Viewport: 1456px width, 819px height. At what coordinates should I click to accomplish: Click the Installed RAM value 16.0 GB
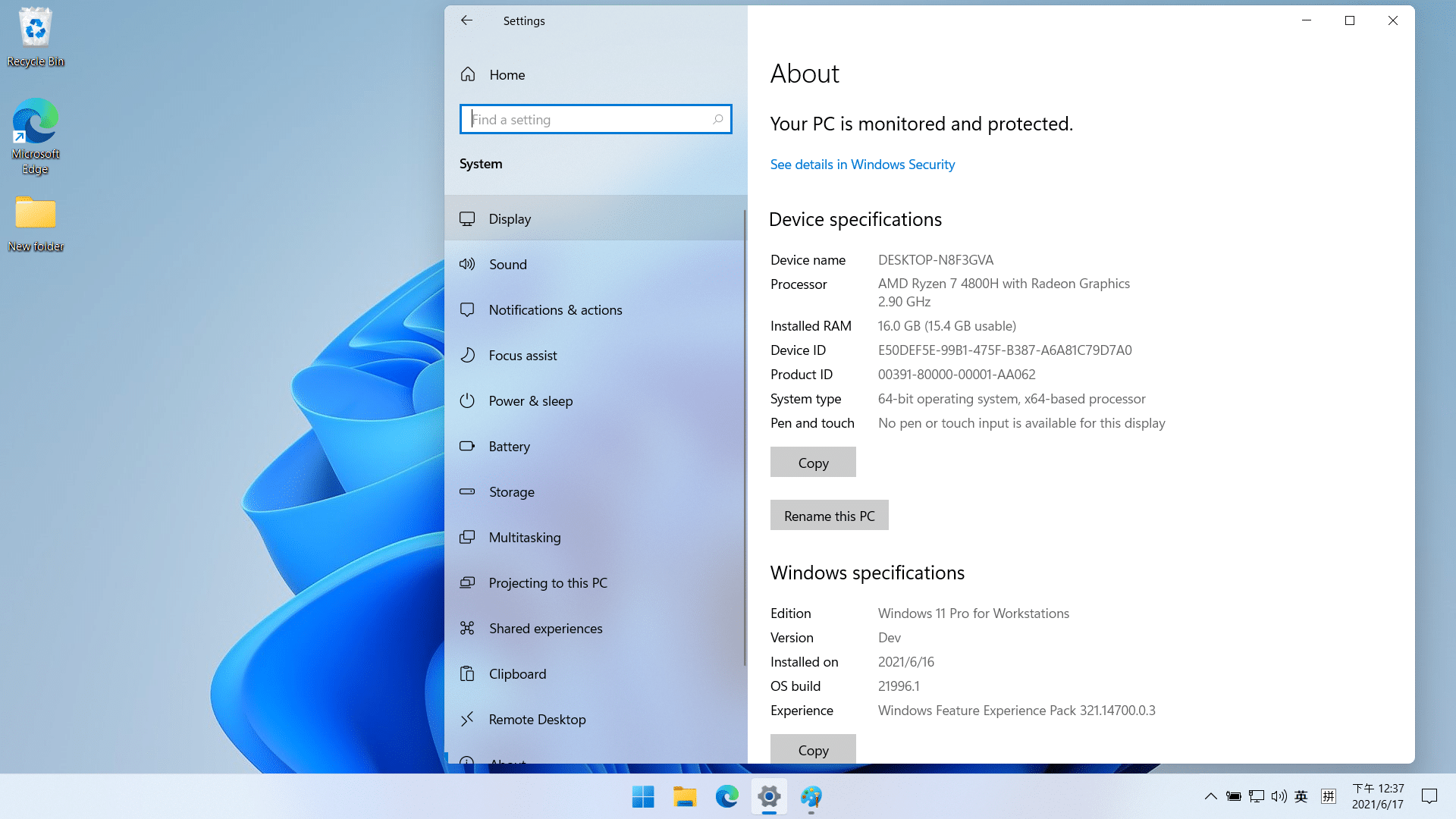point(947,325)
